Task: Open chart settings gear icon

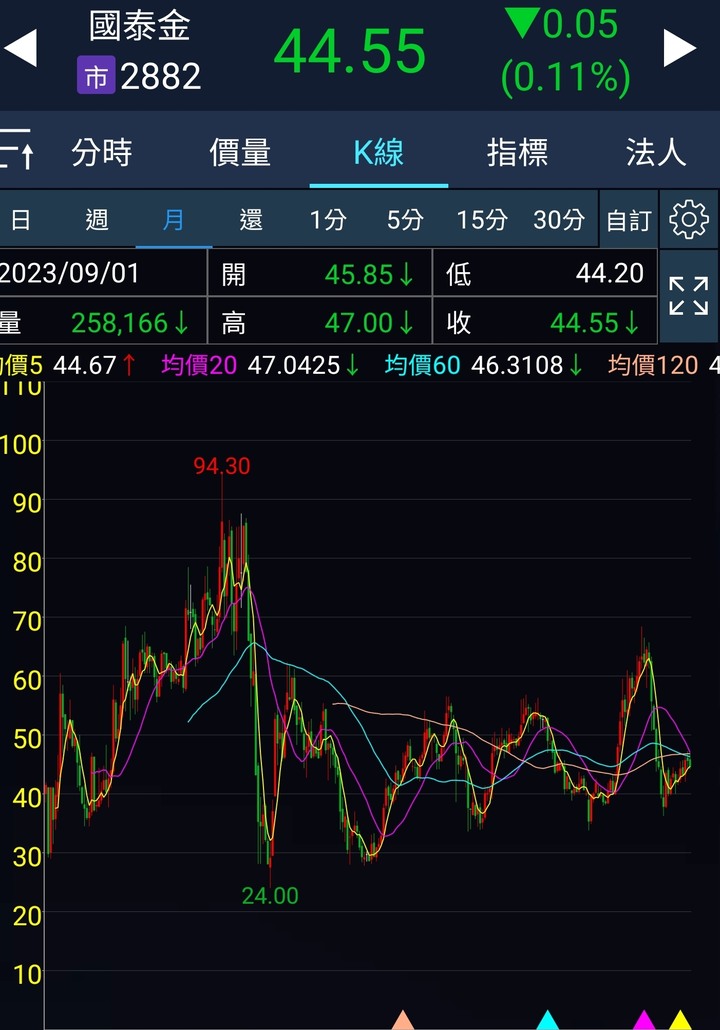Action: point(688,219)
